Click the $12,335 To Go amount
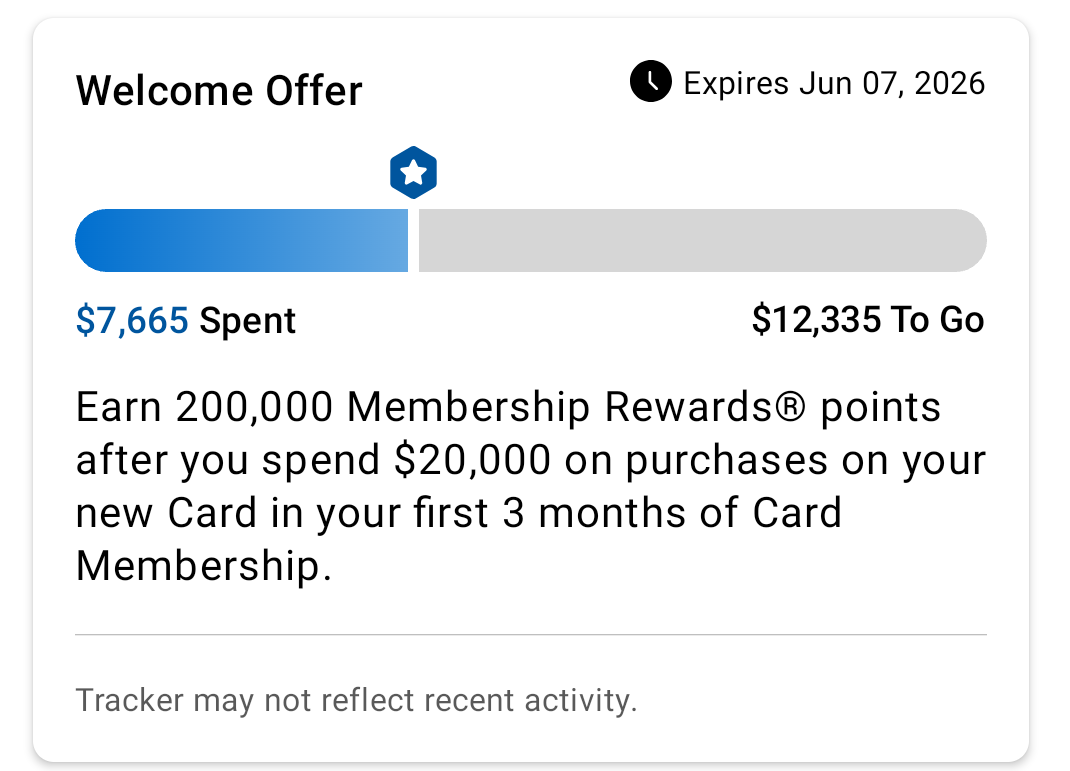This screenshot has width=1070, height=771. (x=868, y=320)
